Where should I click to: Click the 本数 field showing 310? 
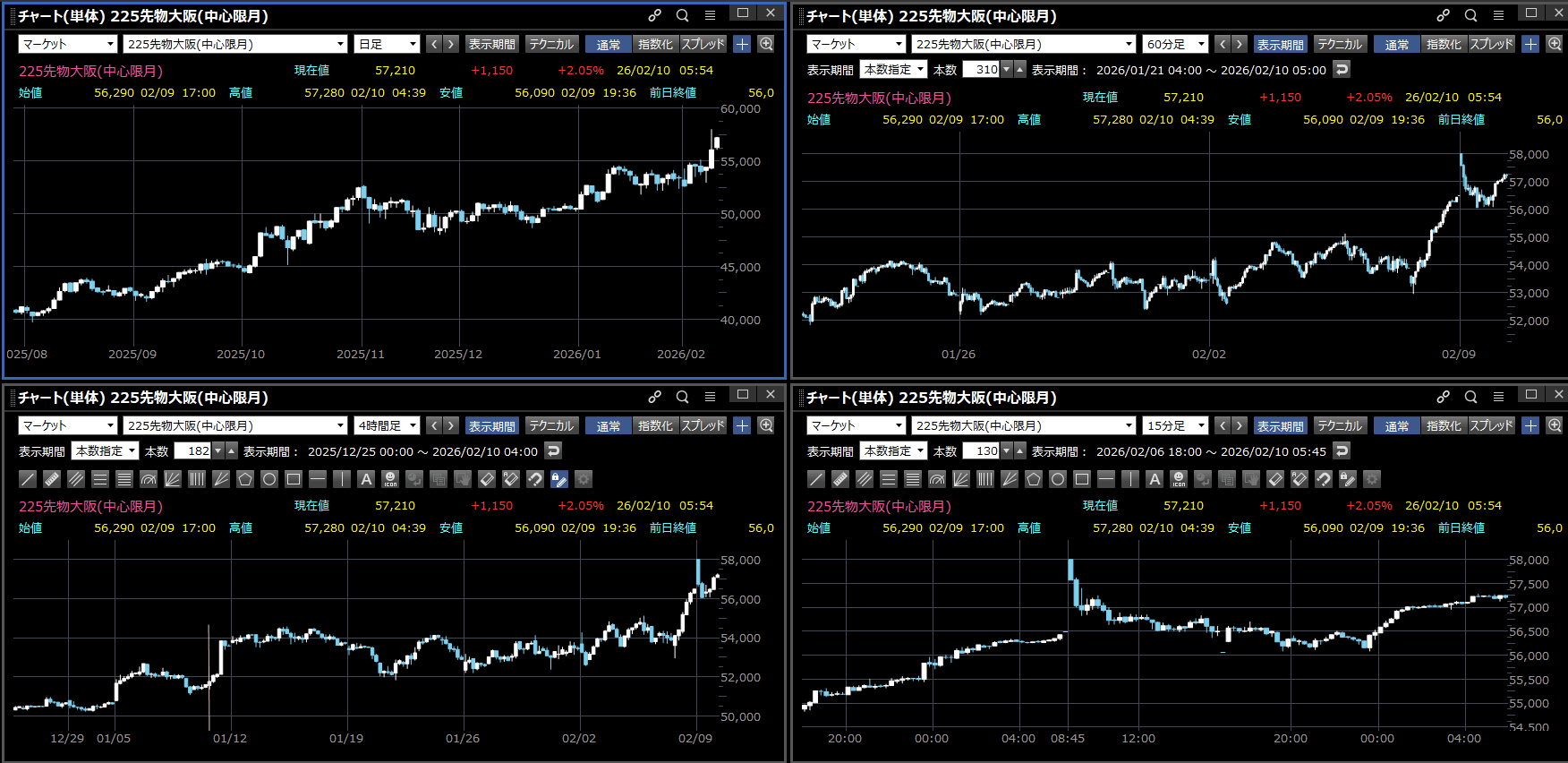[981, 69]
